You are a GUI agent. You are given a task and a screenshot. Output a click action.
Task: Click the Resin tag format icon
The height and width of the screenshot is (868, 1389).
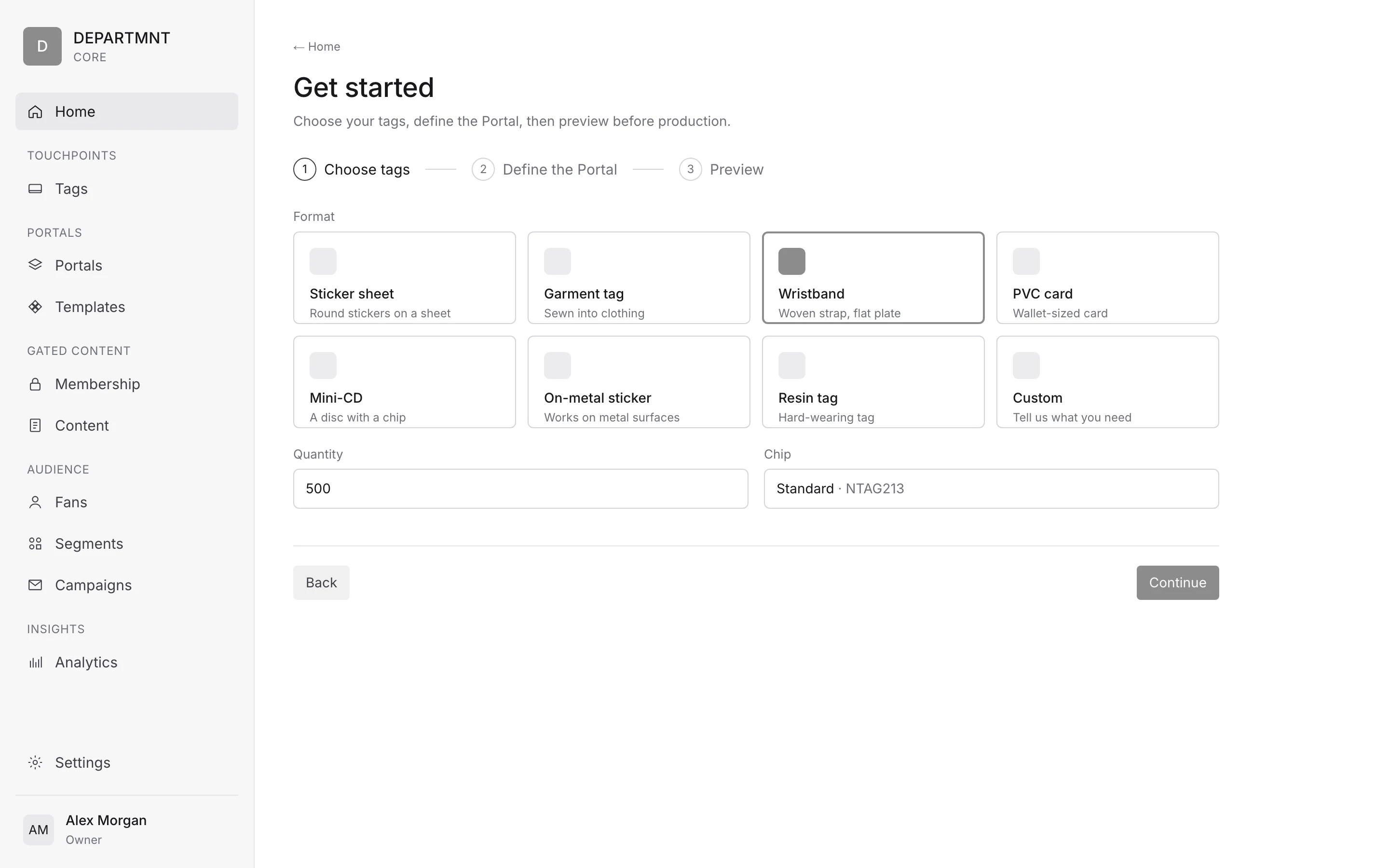tap(792, 366)
